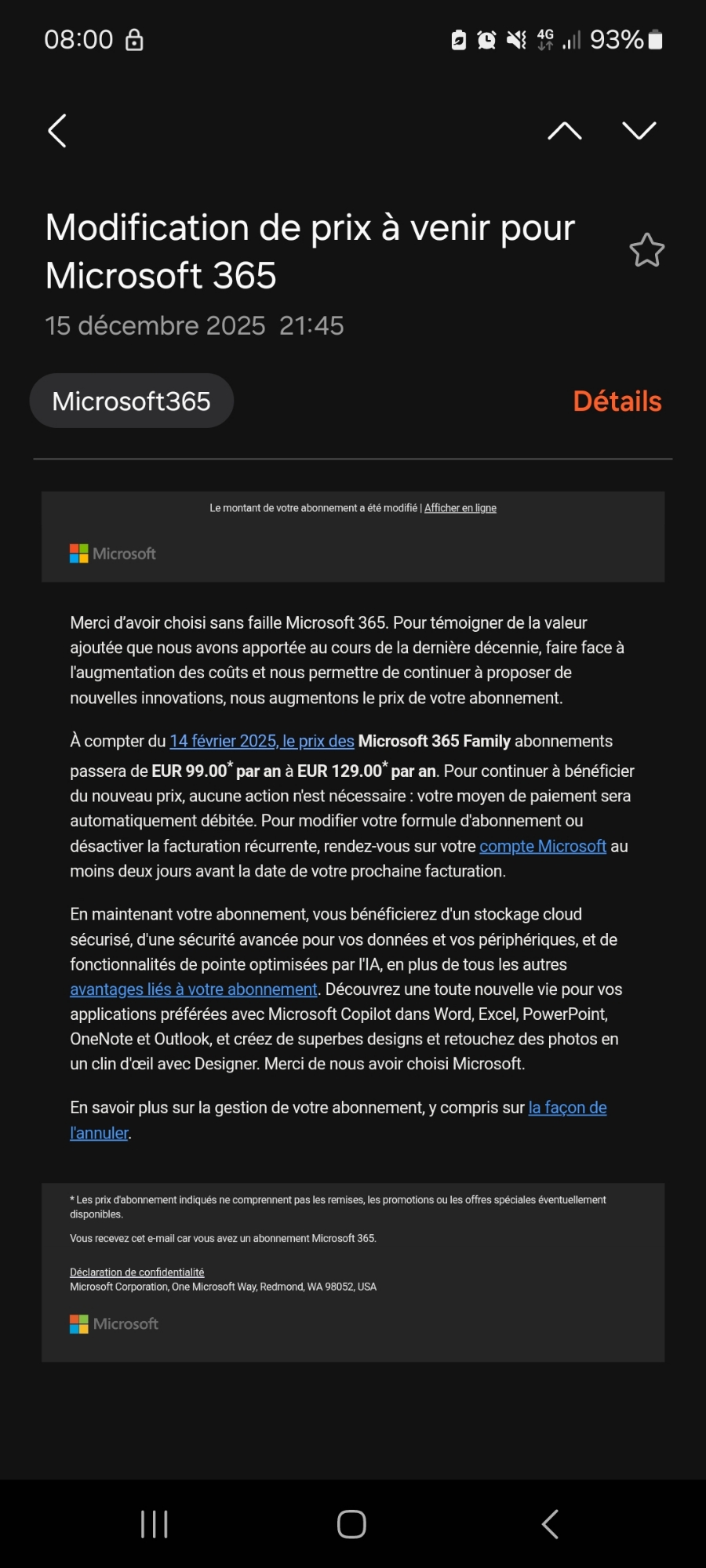Open 'avantages liés à votre abonnement' link
Image resolution: width=706 pixels, height=1568 pixels.
pos(194,989)
